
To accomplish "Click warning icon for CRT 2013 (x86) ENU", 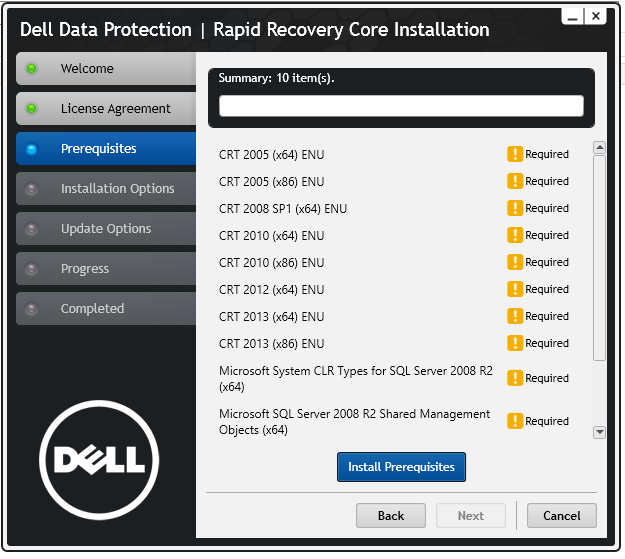I will point(515,343).
